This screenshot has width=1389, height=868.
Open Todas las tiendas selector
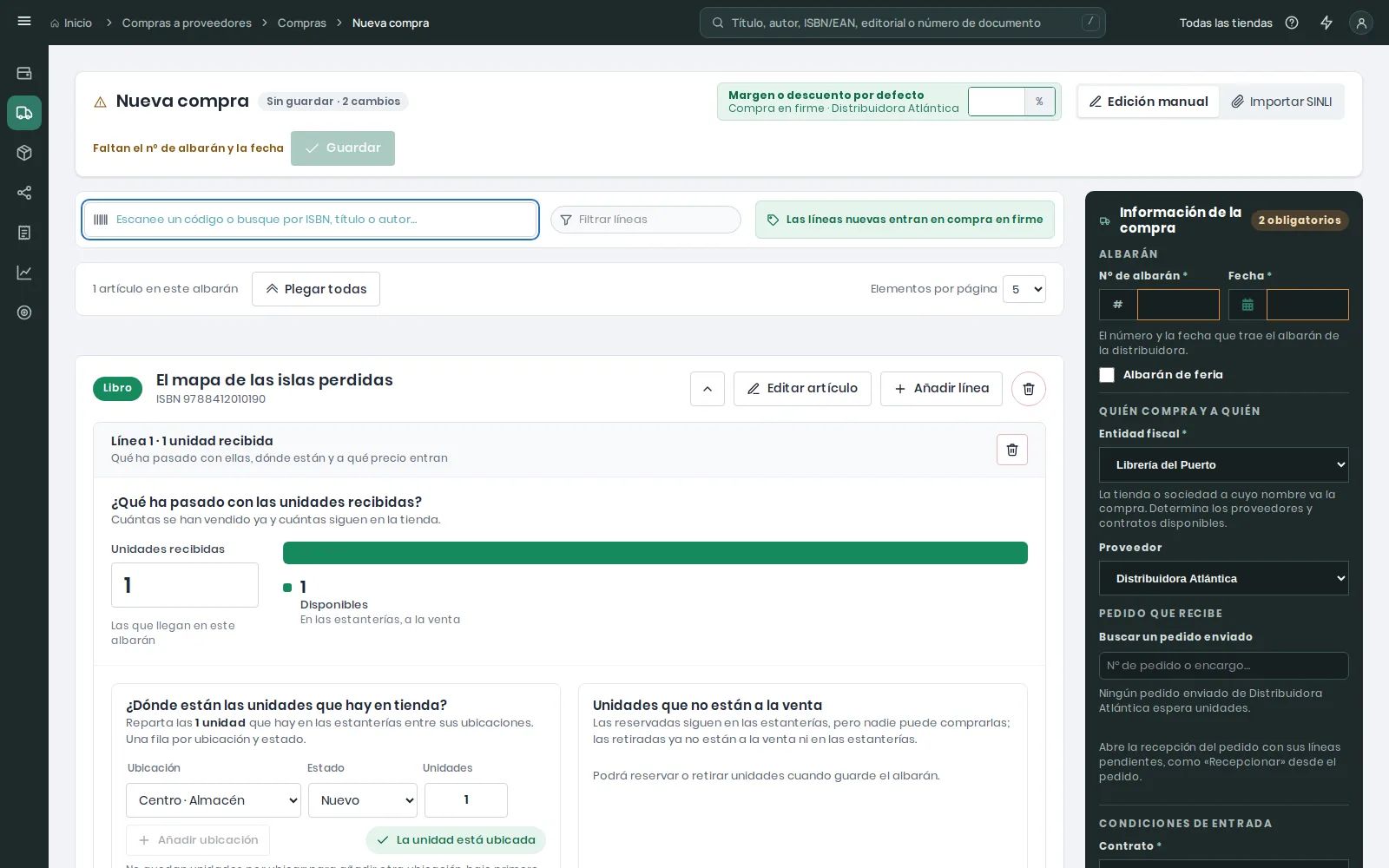pos(1226,23)
